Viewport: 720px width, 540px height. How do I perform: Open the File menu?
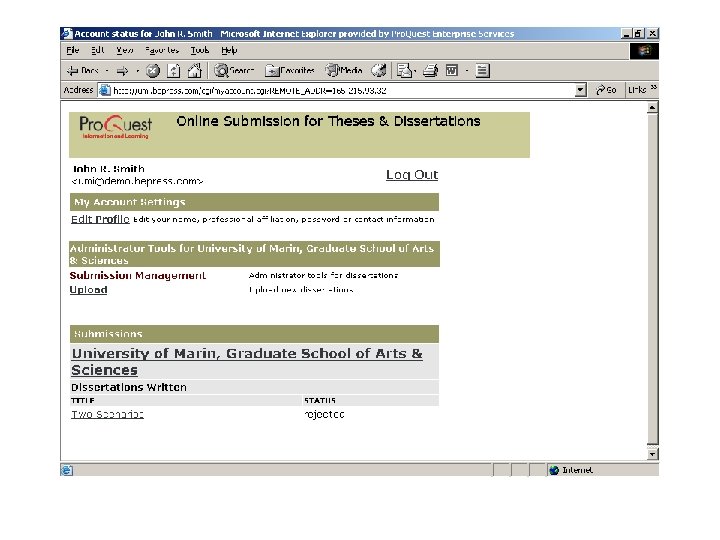(x=73, y=50)
